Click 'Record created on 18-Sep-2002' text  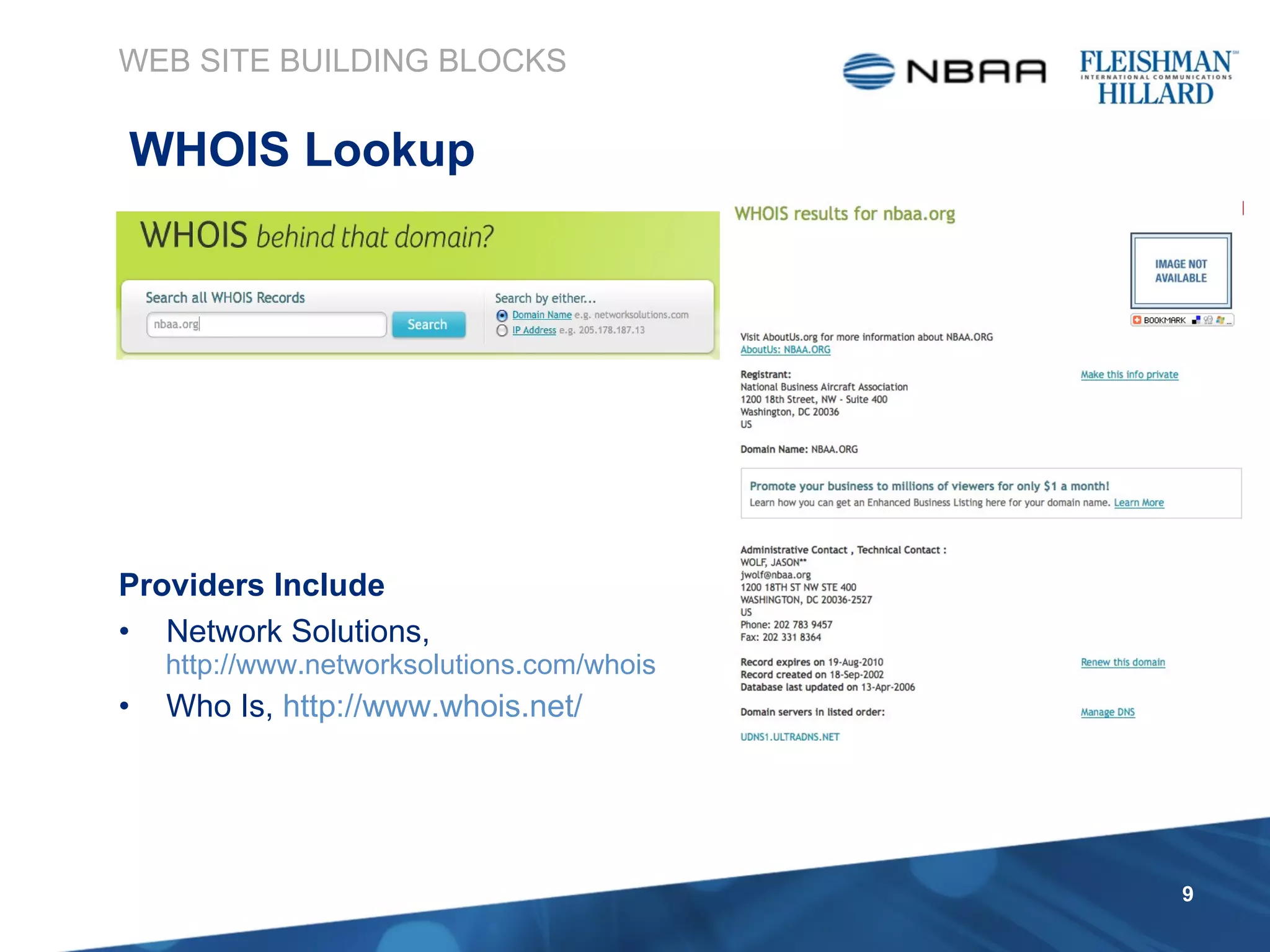click(x=812, y=674)
